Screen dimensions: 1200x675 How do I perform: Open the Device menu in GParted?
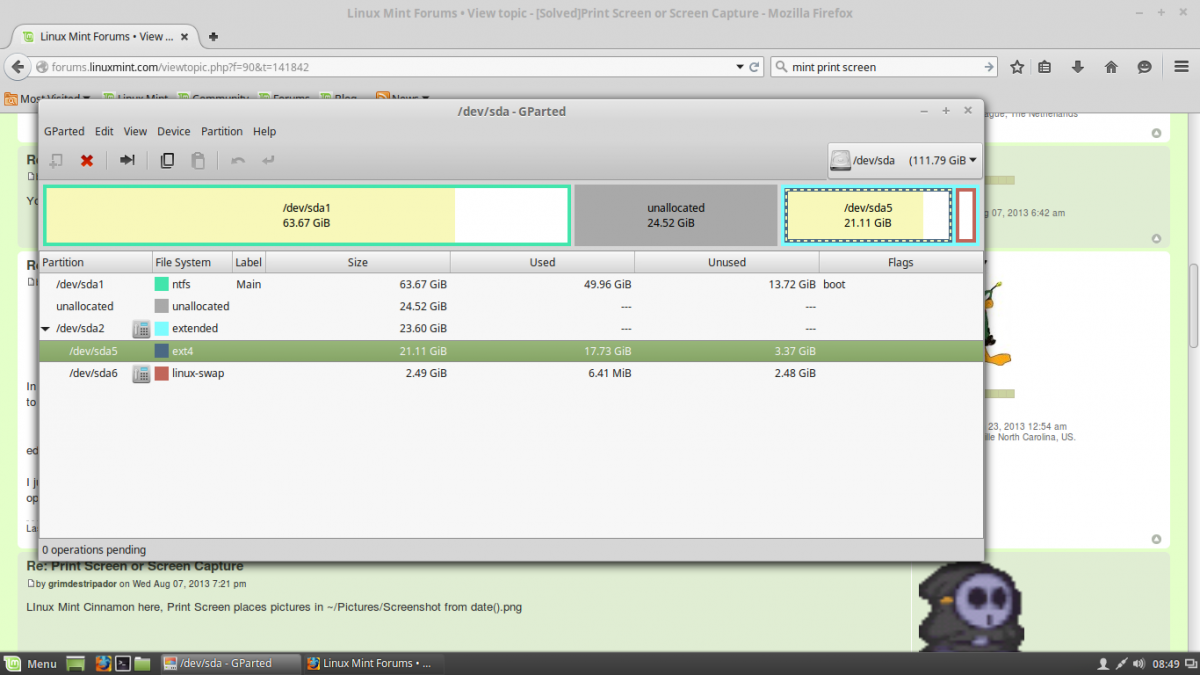coord(173,131)
